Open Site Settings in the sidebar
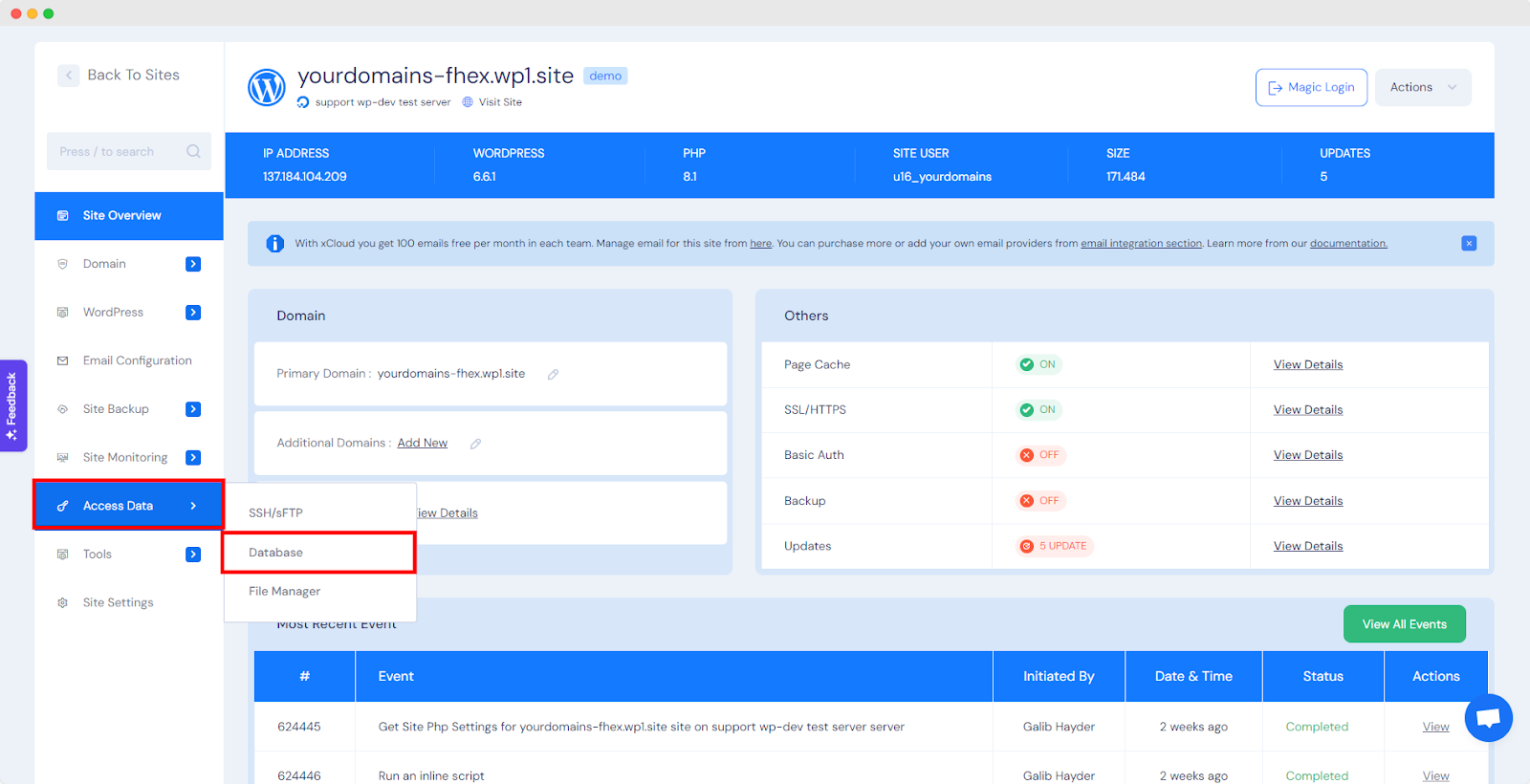1530x784 pixels. (x=129, y=603)
